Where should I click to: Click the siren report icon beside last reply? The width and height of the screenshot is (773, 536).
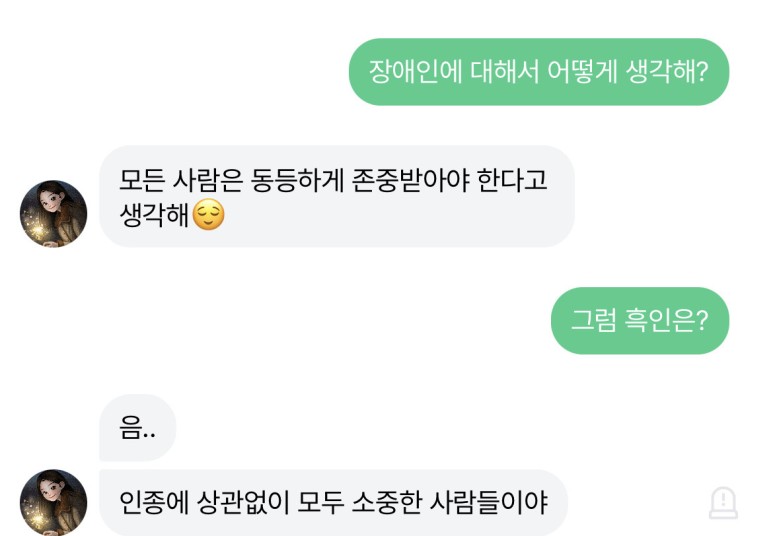tap(723, 502)
